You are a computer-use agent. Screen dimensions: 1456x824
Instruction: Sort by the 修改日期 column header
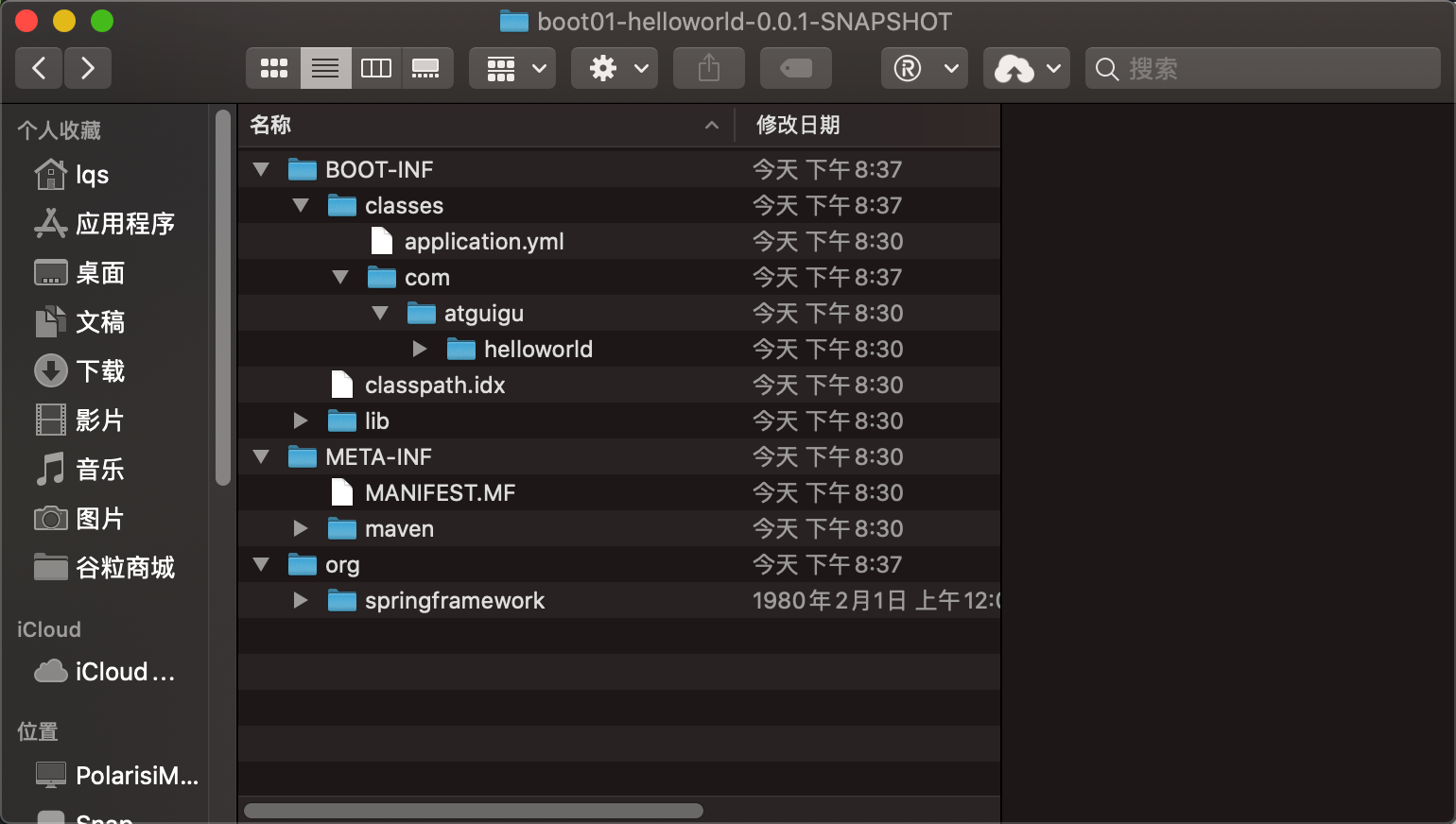(x=868, y=125)
